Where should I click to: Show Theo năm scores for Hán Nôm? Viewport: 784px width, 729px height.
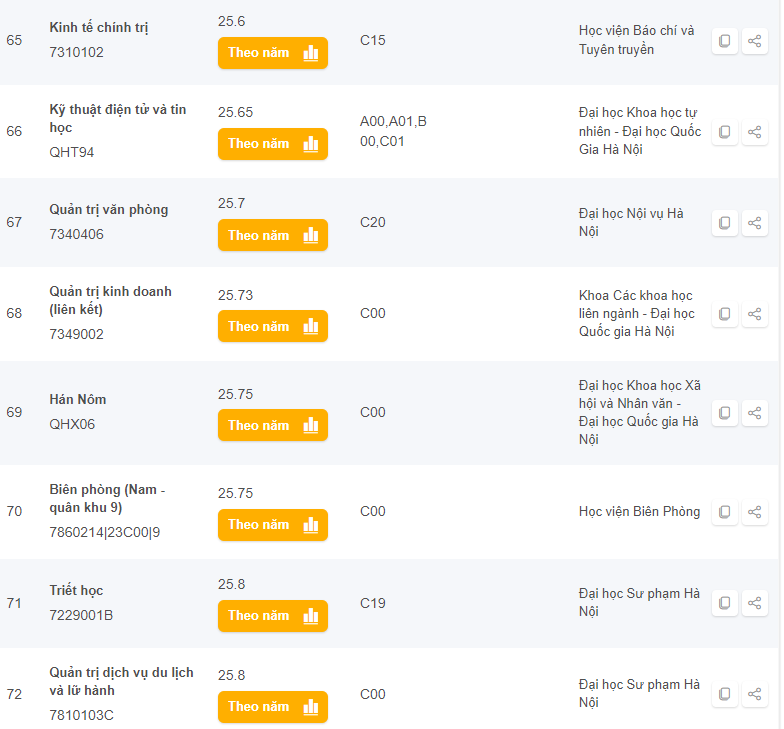coord(272,425)
